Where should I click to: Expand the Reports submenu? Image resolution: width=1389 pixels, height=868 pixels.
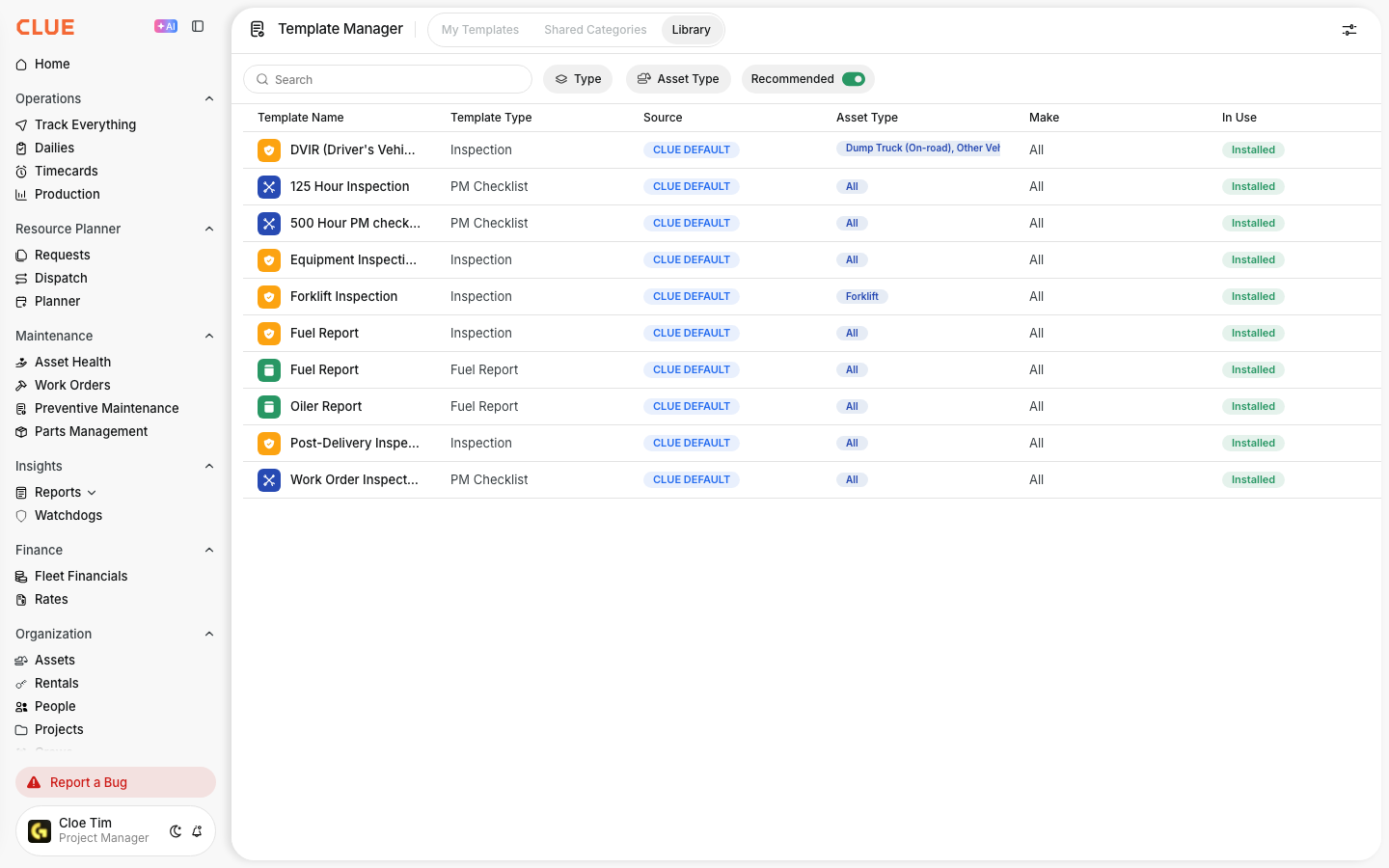point(92,493)
